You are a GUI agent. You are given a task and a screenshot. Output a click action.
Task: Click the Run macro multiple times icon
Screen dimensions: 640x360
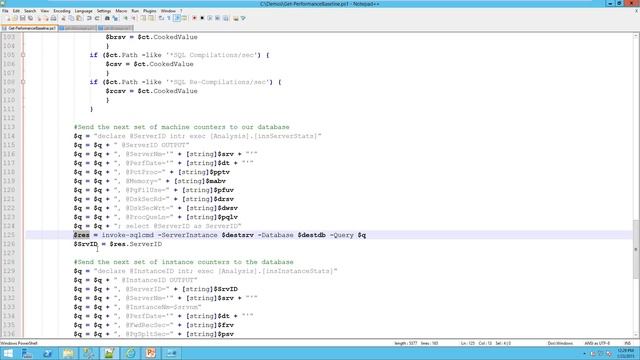pyautogui.click(x=218, y=18)
